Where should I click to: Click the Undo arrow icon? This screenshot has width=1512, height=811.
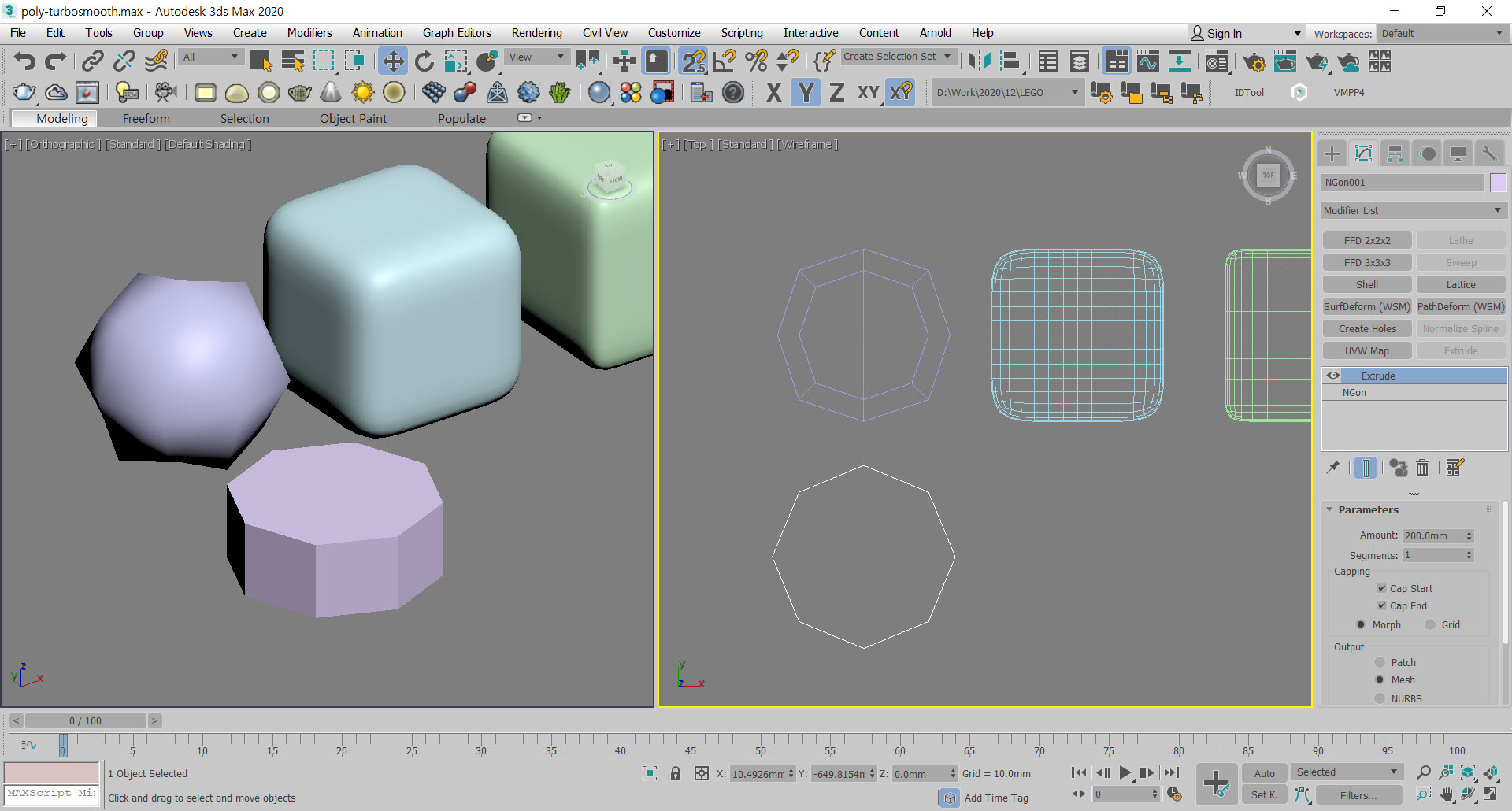[24, 61]
